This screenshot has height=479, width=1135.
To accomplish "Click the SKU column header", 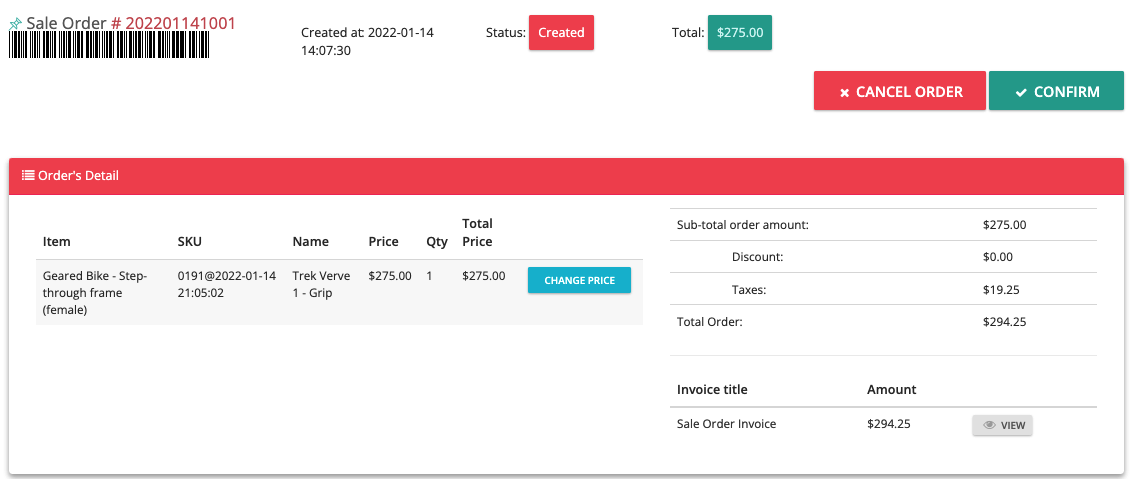I will pyautogui.click(x=189, y=242).
